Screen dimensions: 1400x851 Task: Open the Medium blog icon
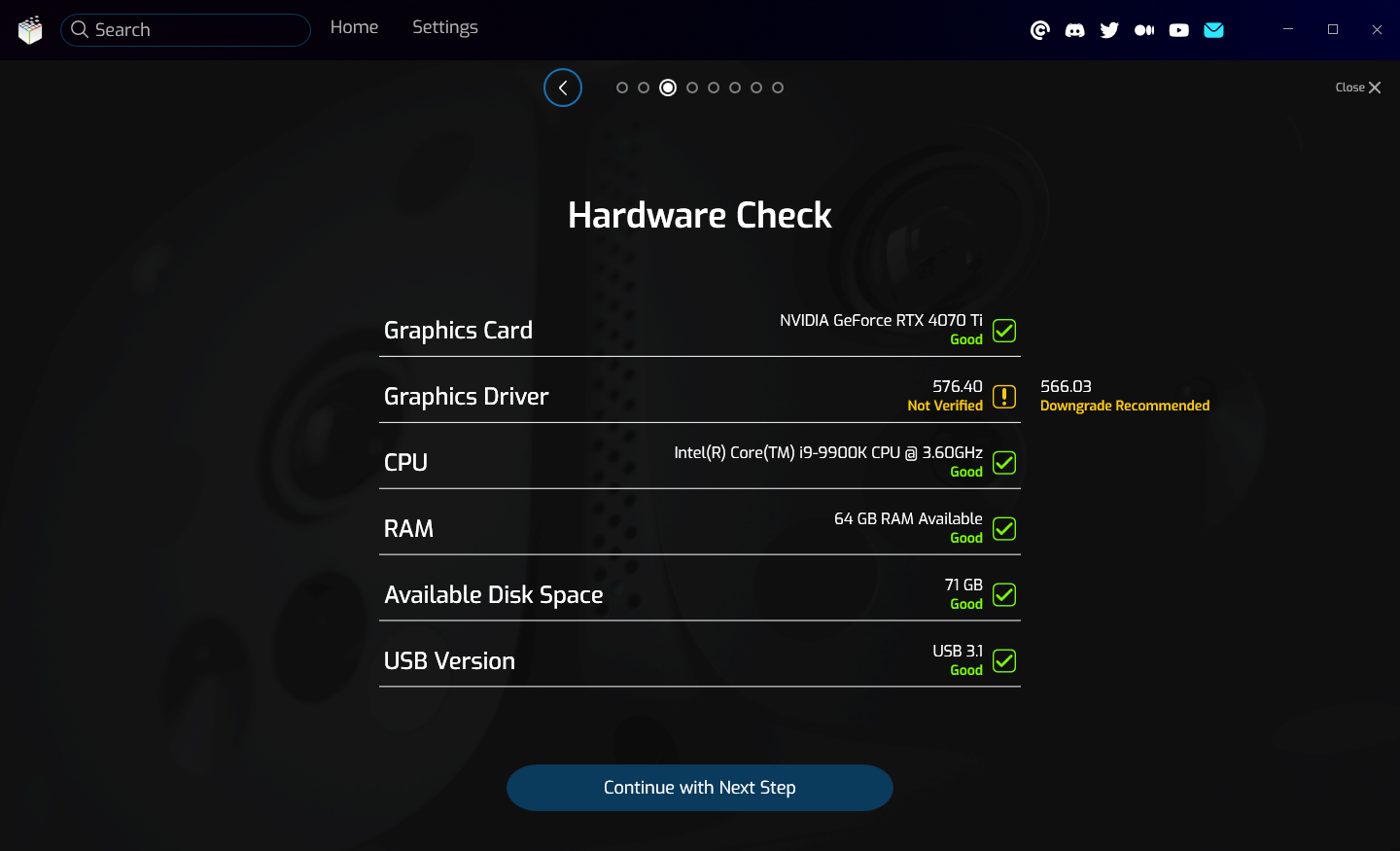1144,30
